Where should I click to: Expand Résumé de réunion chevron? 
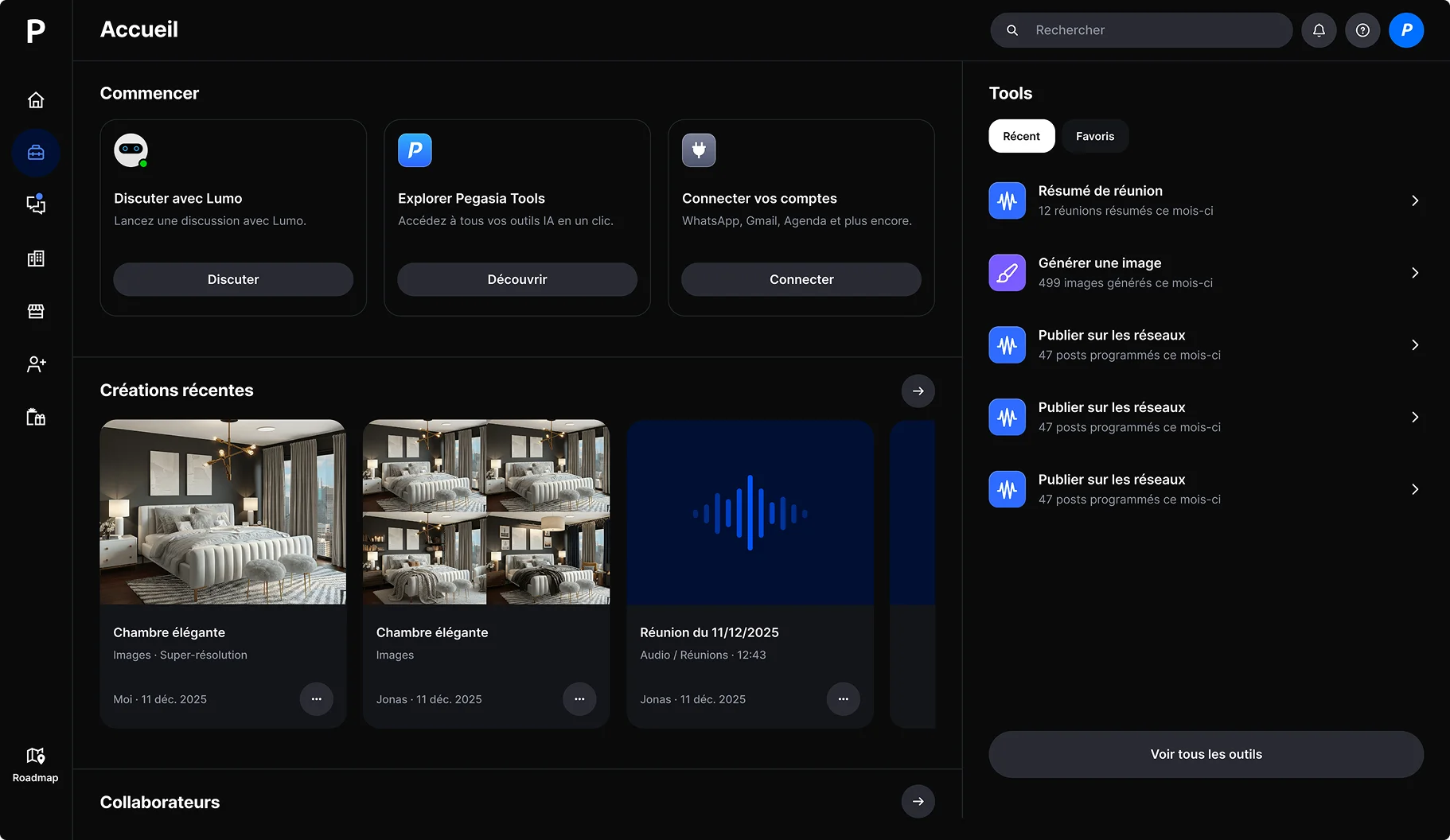(x=1414, y=200)
